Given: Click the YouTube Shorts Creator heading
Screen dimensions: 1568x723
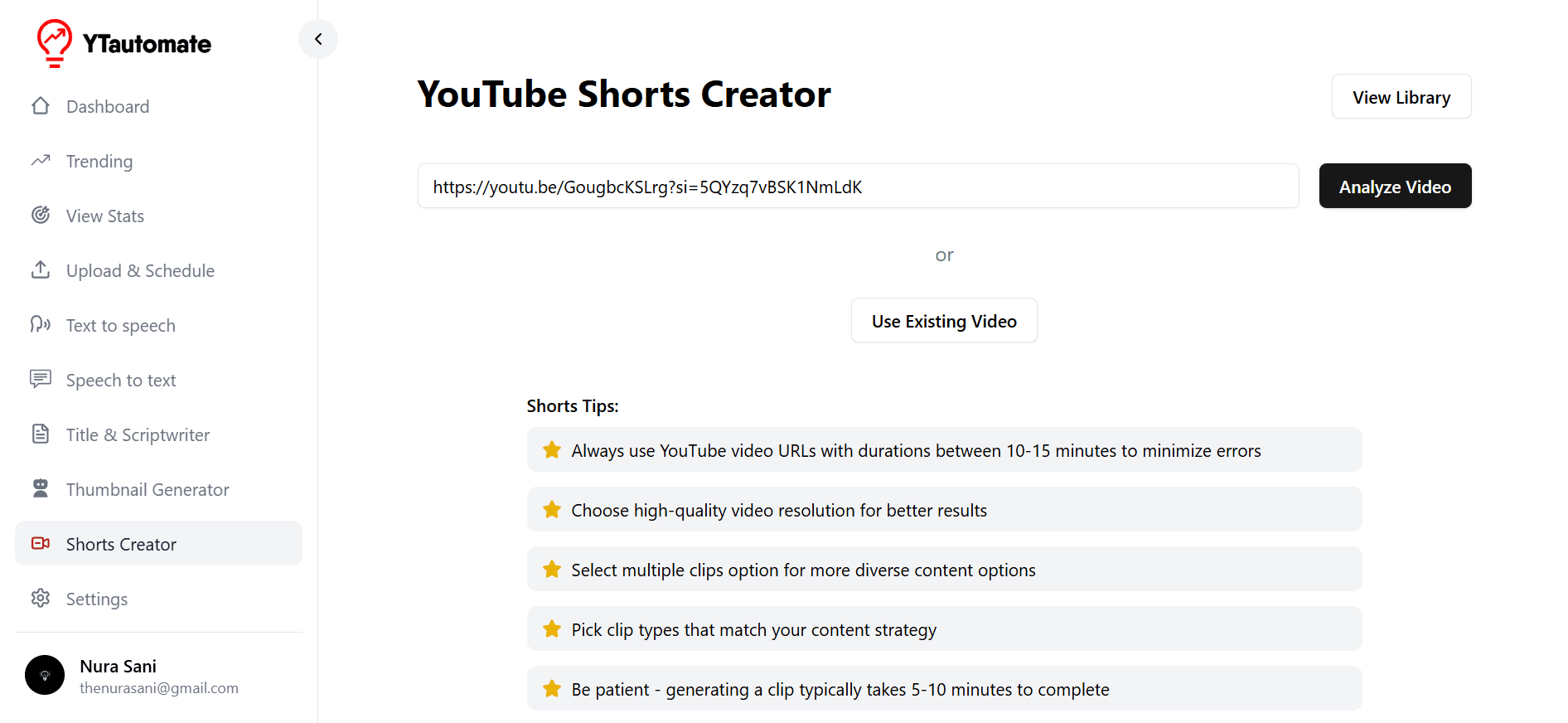Looking at the screenshot, I should pyautogui.click(x=624, y=95).
